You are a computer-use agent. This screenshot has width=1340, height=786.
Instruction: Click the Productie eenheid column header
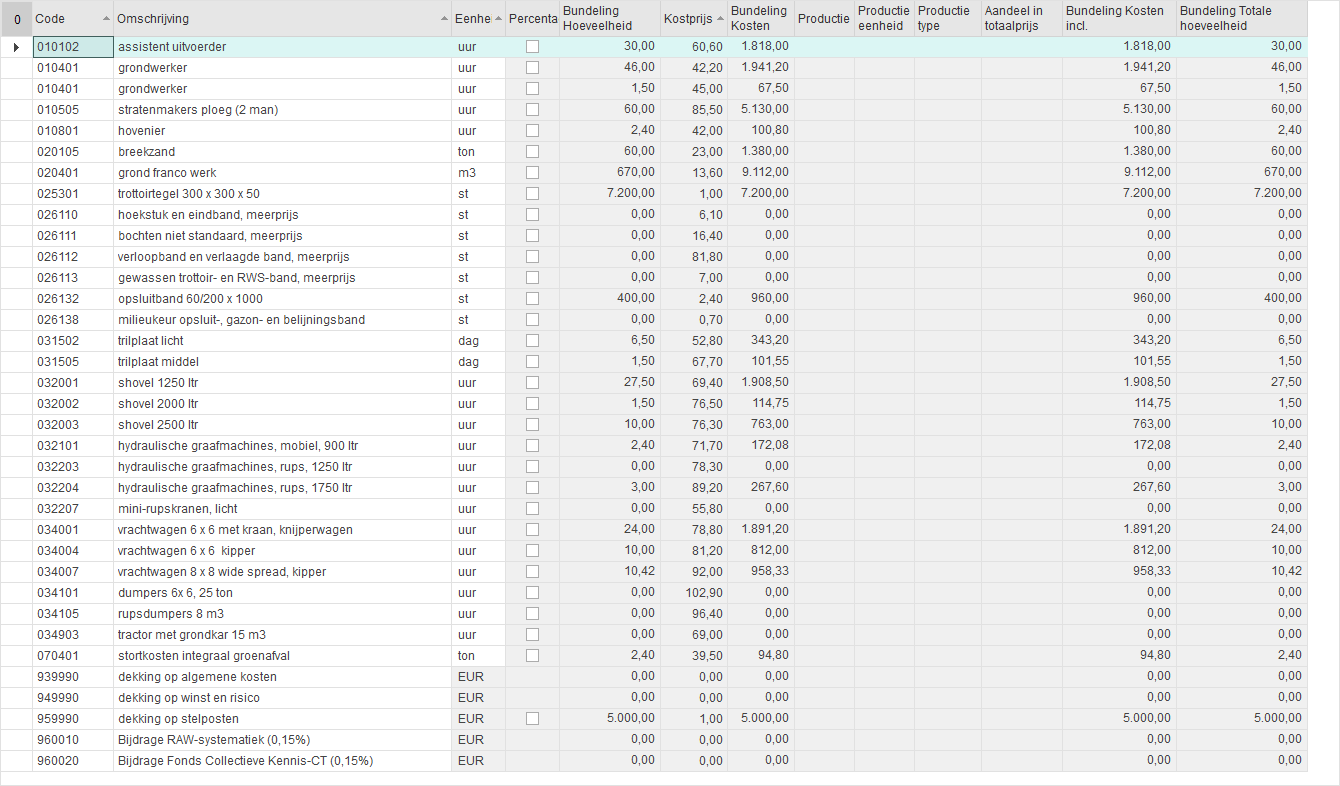[884, 19]
